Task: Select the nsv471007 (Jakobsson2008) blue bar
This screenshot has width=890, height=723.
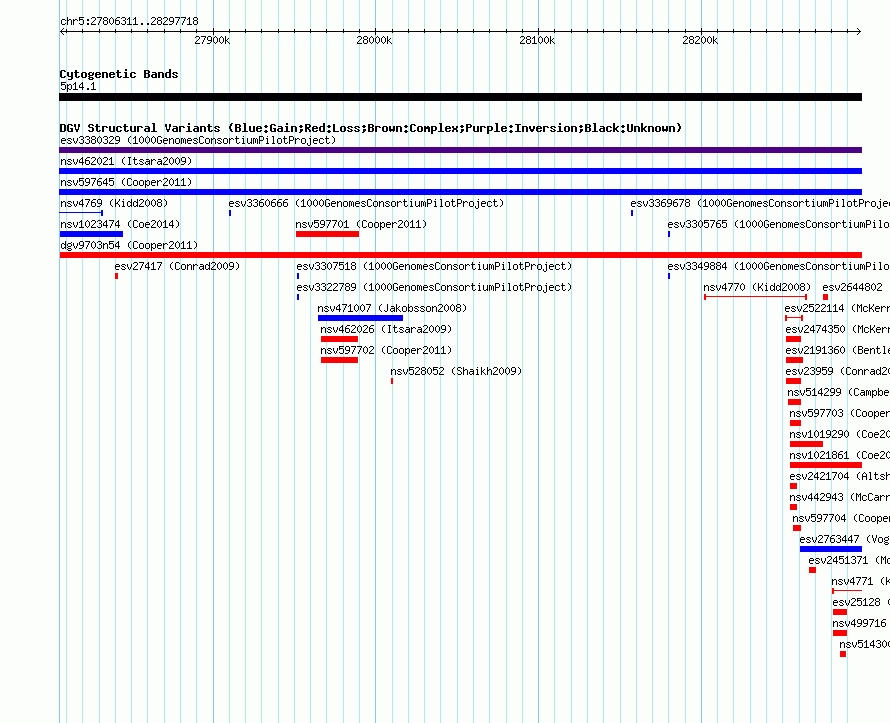Action: click(360, 318)
